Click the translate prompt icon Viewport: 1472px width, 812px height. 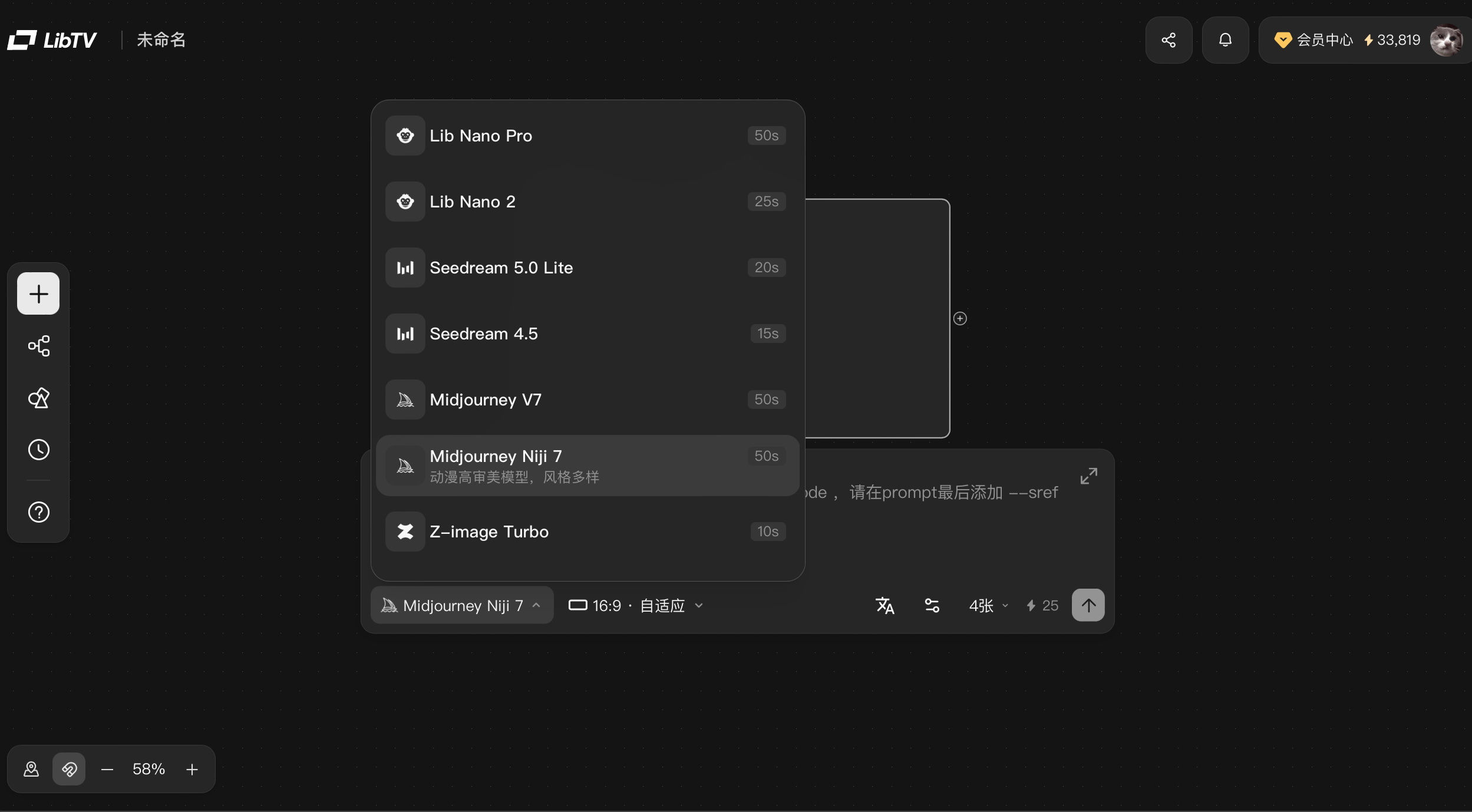[x=884, y=605]
